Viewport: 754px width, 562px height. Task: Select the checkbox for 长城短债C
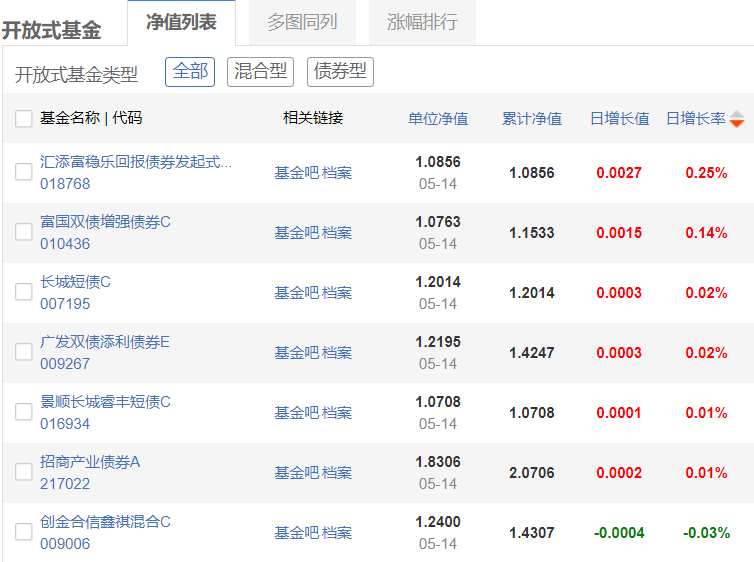tap(24, 292)
